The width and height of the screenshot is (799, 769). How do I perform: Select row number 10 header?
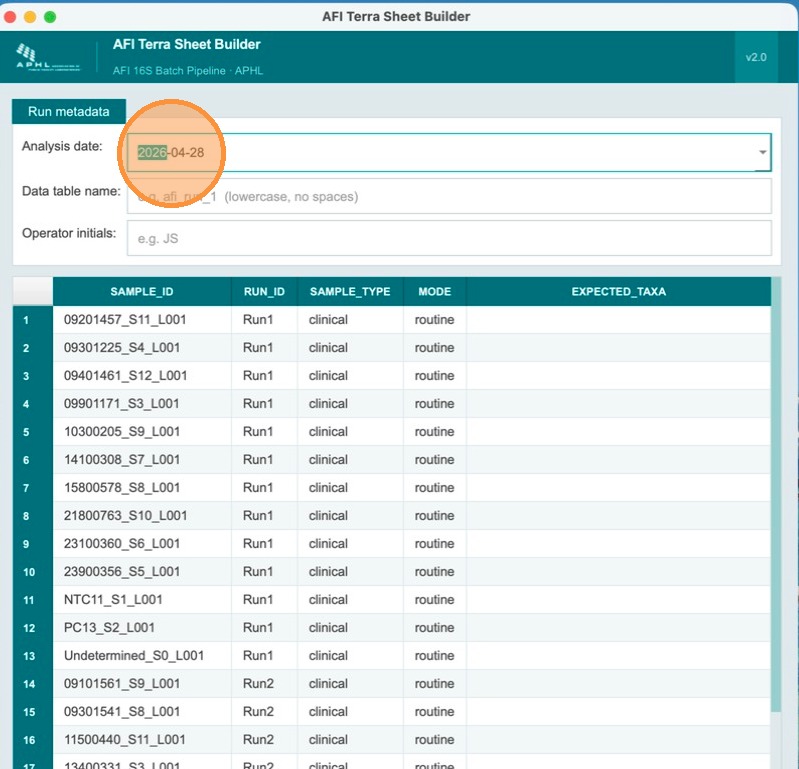point(33,572)
